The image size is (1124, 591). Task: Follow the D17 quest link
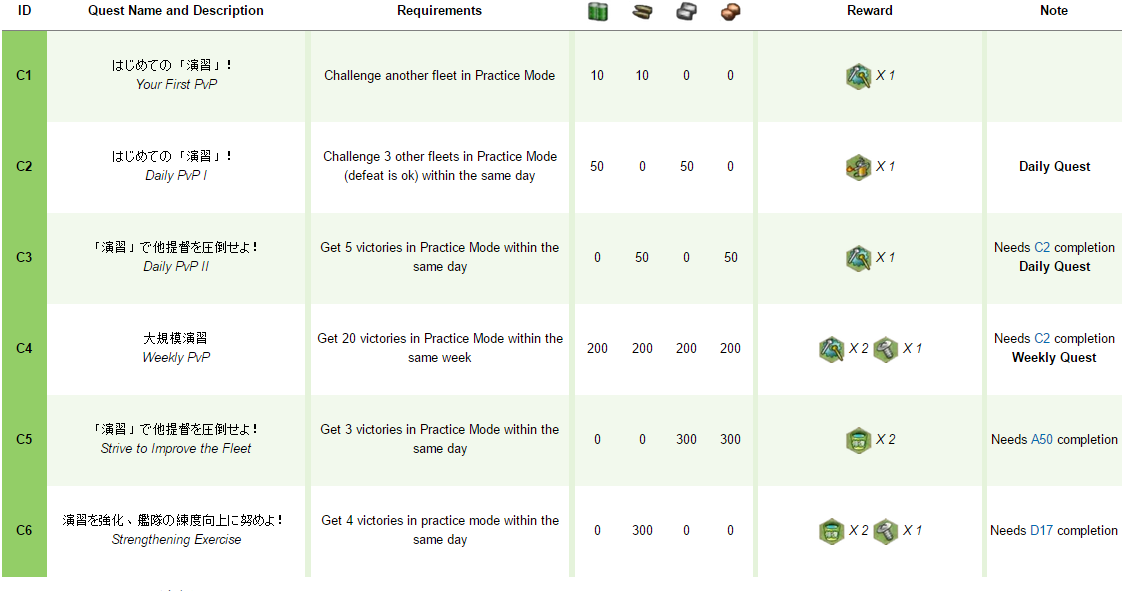click(x=1042, y=531)
